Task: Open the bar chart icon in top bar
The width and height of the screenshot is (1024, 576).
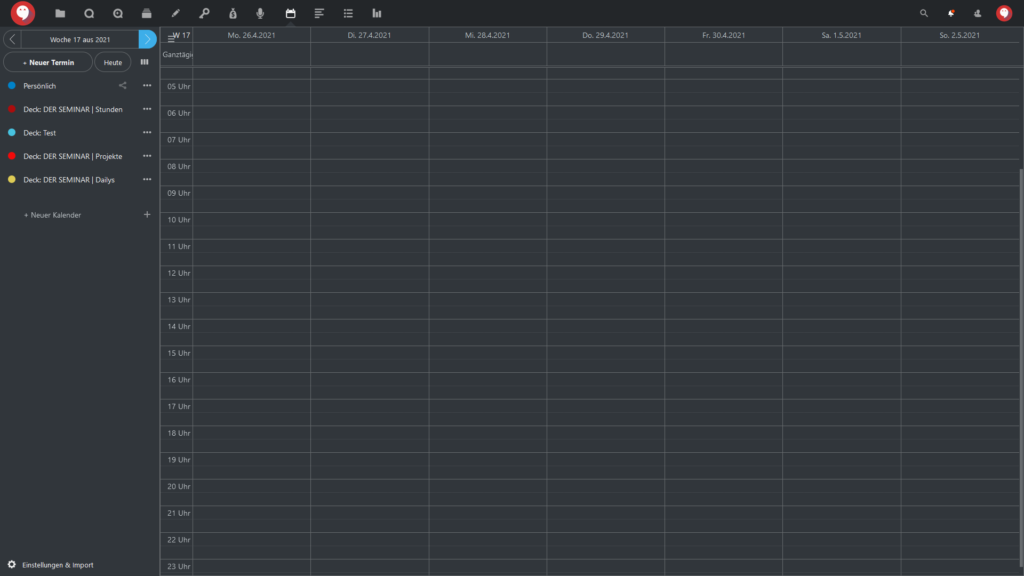Action: tap(377, 14)
